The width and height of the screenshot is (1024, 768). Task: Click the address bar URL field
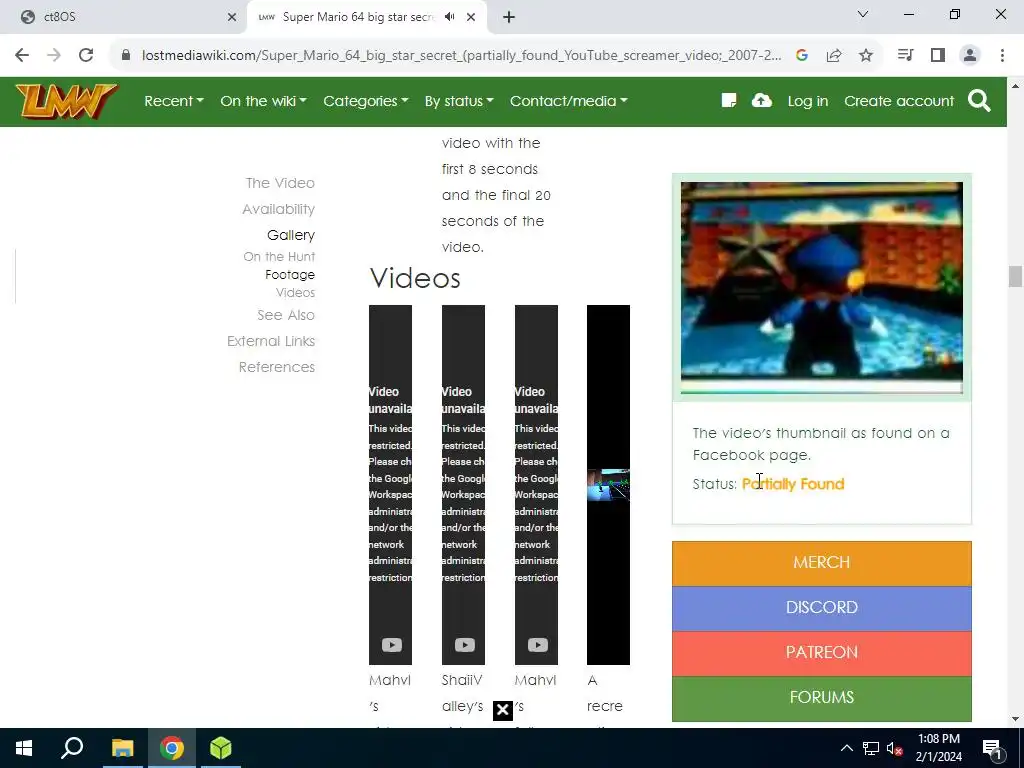[x=461, y=56]
